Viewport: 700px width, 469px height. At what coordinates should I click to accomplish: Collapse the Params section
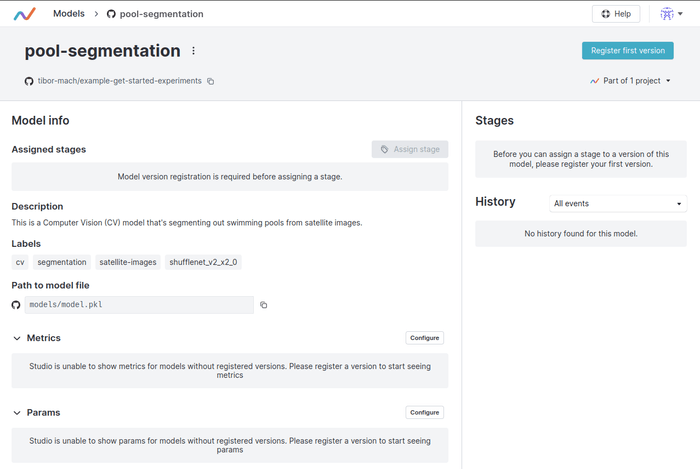(17, 412)
